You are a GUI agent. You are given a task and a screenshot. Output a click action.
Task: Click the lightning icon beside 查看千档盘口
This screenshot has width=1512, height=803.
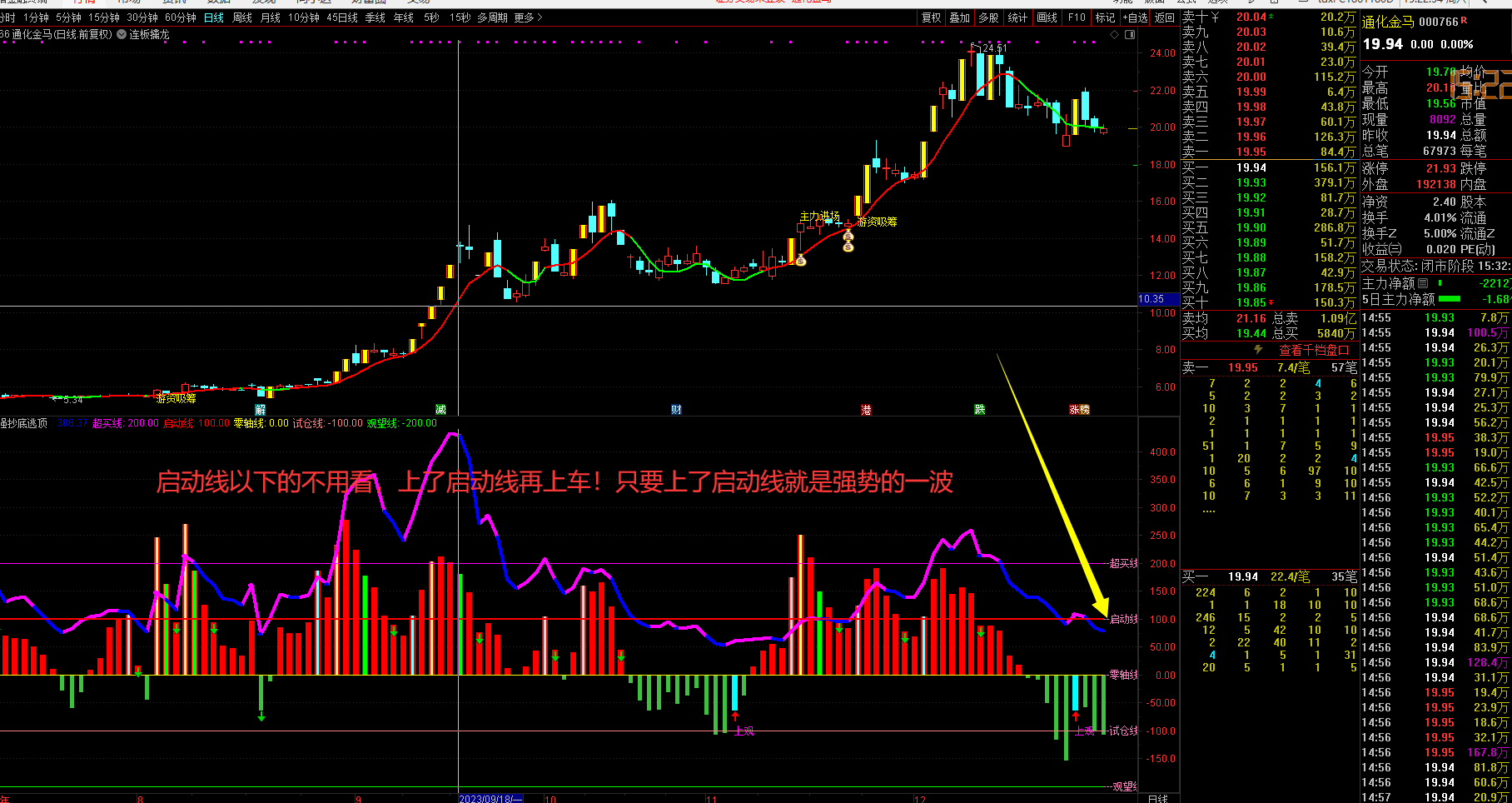[x=1258, y=350]
